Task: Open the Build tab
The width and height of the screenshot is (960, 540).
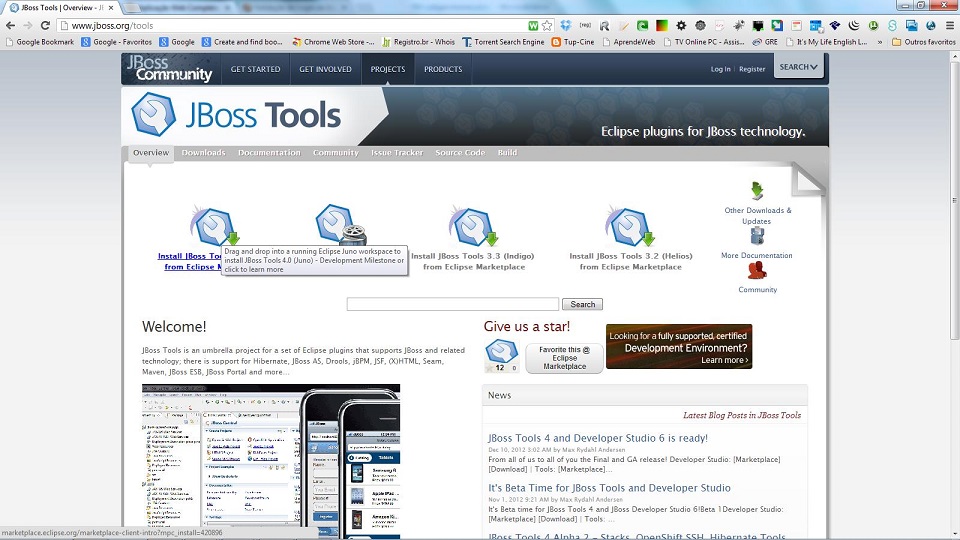Action: pyautogui.click(x=507, y=153)
